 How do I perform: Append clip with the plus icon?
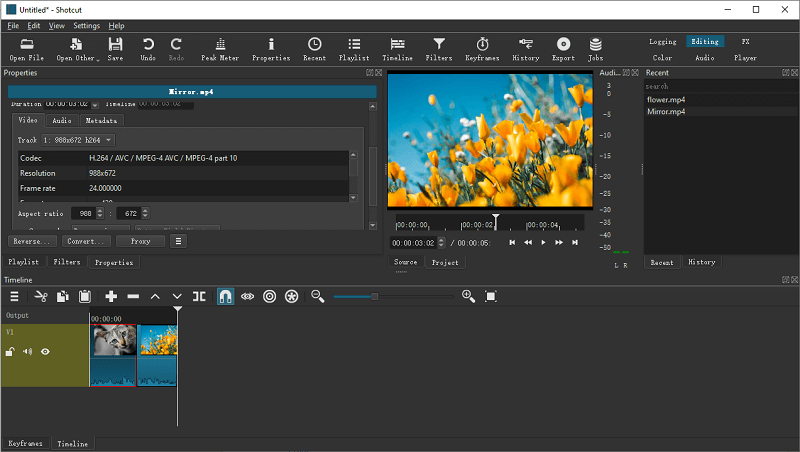[111, 296]
